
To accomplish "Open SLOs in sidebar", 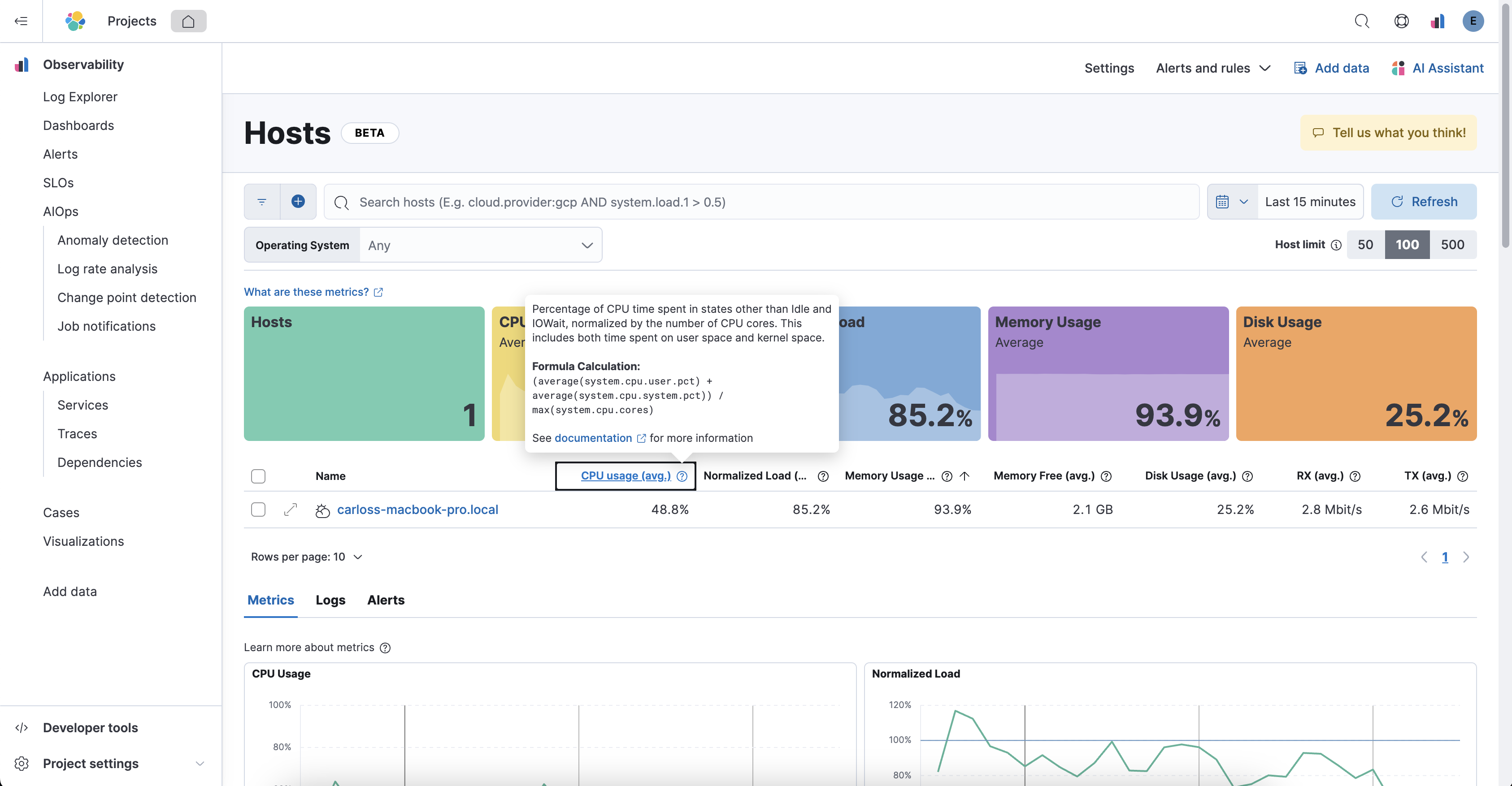I will [58, 183].
